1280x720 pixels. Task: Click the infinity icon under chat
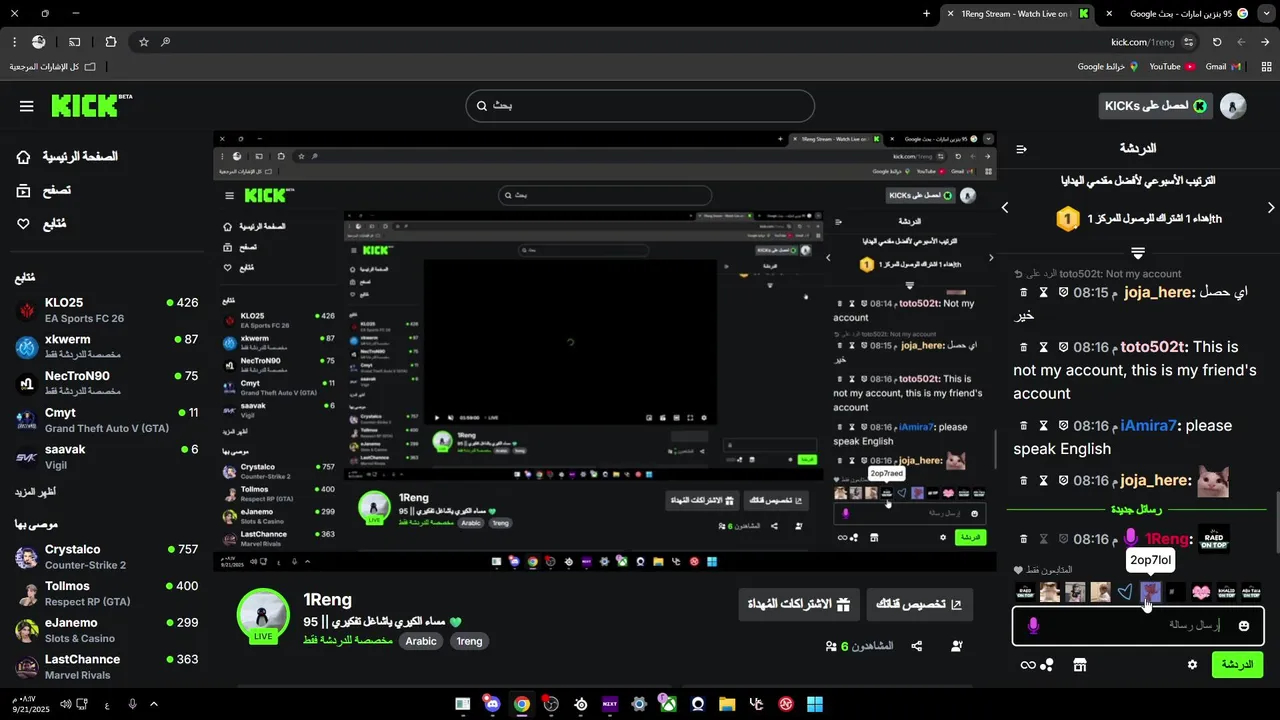(x=1027, y=665)
